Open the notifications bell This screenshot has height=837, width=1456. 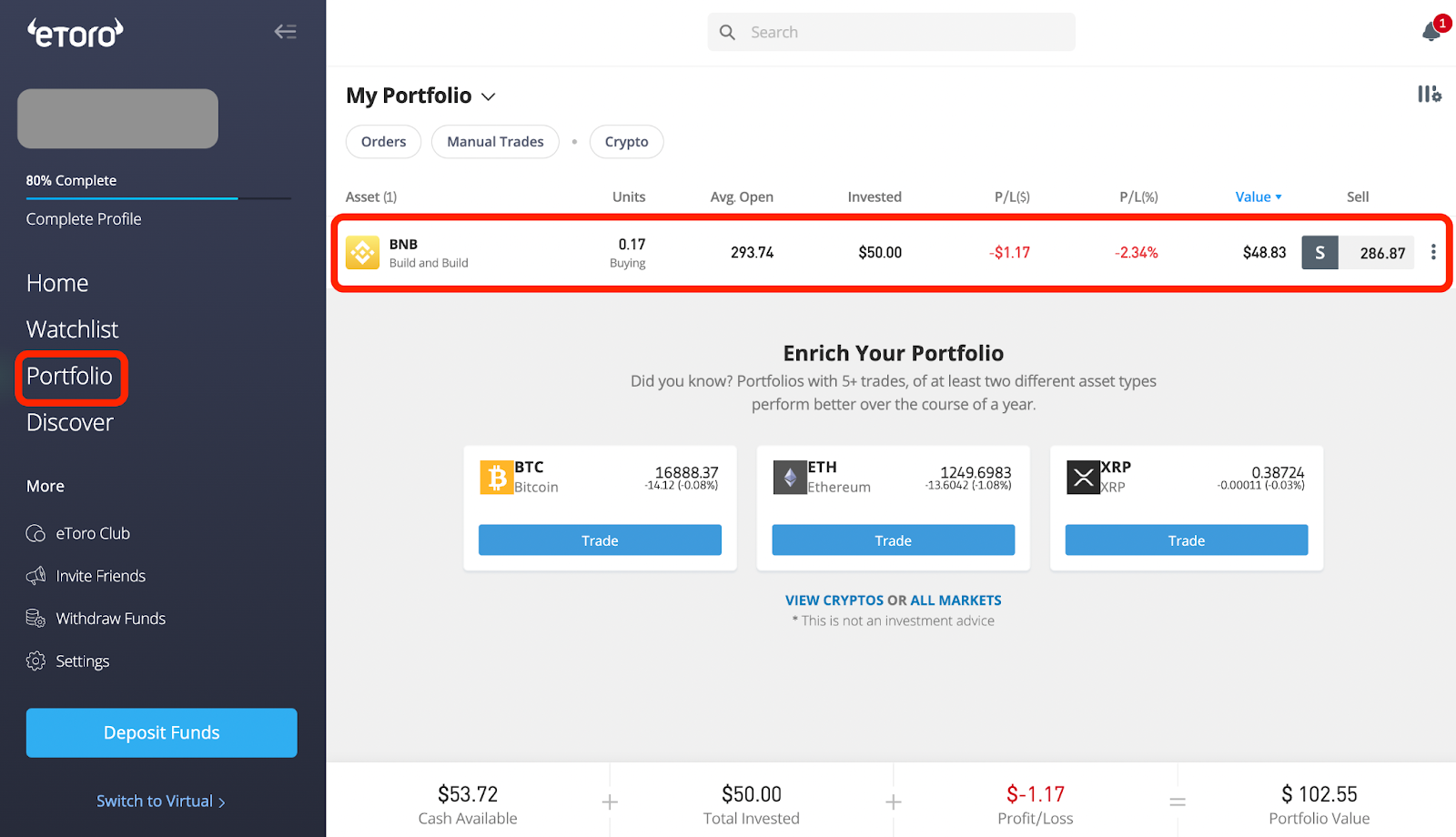1431,33
